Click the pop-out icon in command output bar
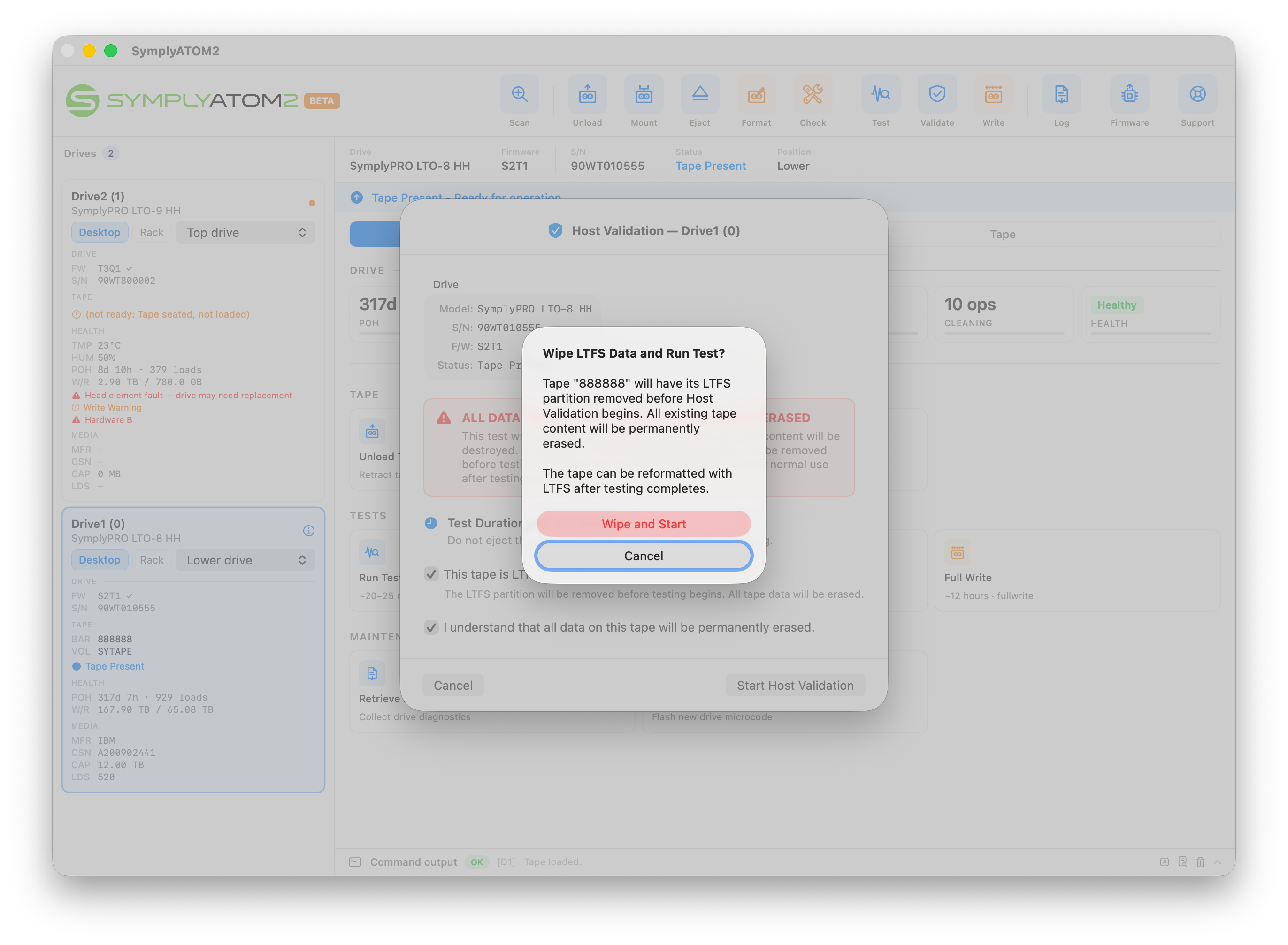 (1164, 861)
